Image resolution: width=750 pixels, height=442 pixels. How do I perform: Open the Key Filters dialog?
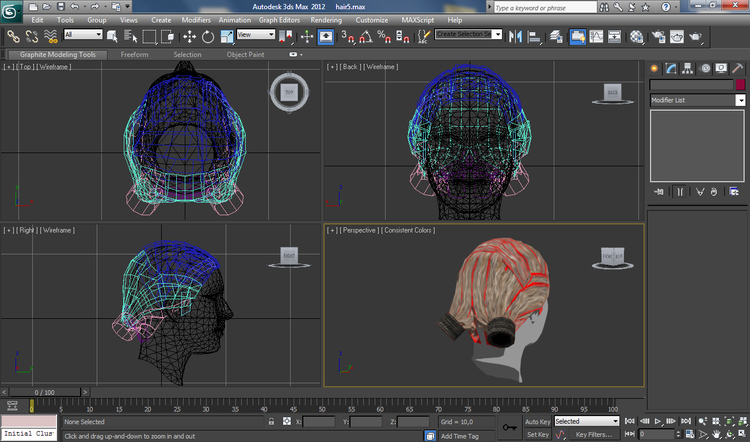[594, 434]
